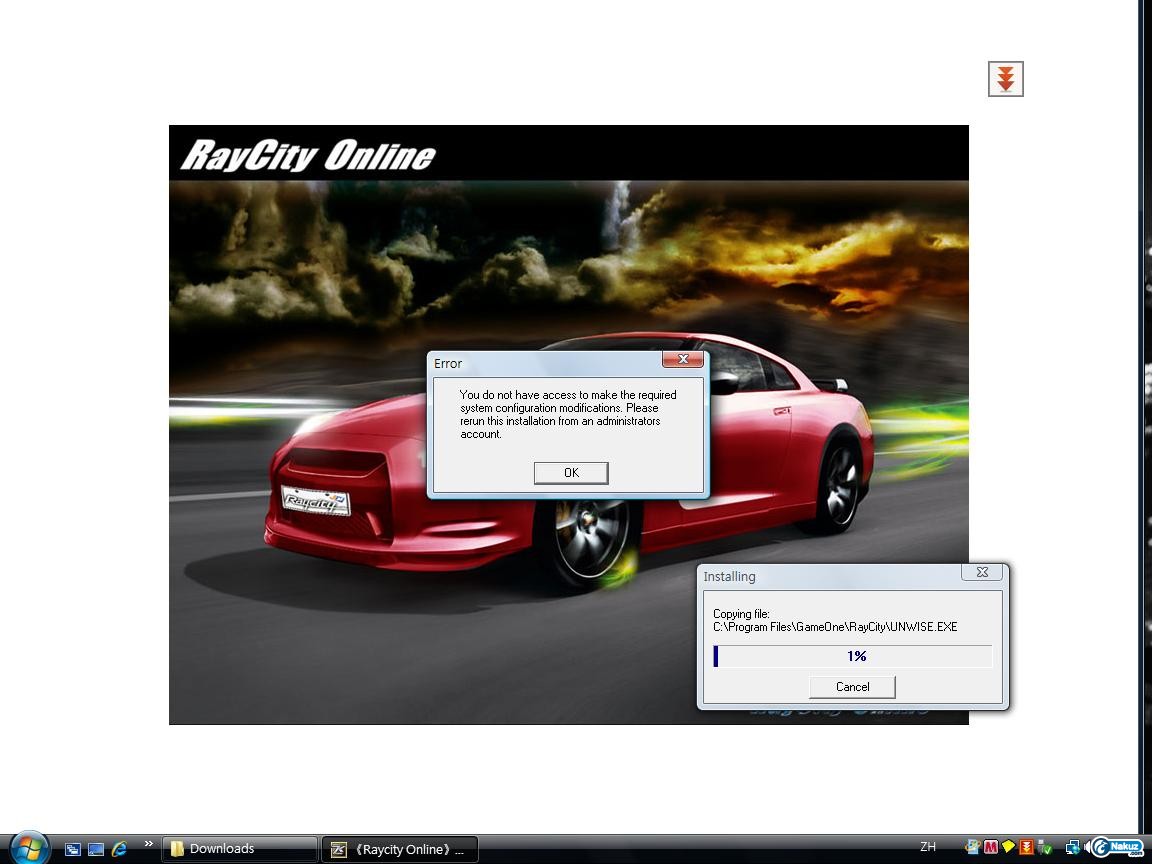Click the RayCity Online title text
This screenshot has height=864, width=1152.
(x=308, y=156)
